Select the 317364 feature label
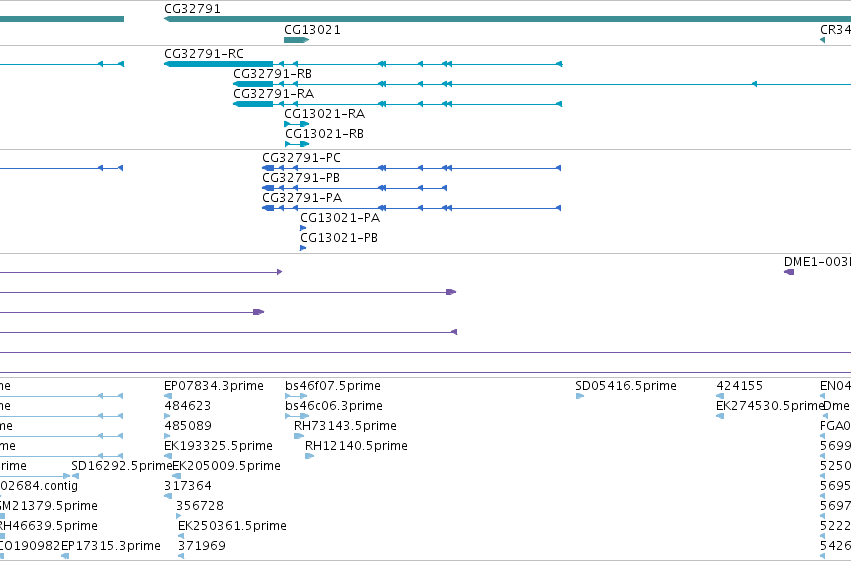This screenshot has width=851, height=561. click(x=188, y=486)
